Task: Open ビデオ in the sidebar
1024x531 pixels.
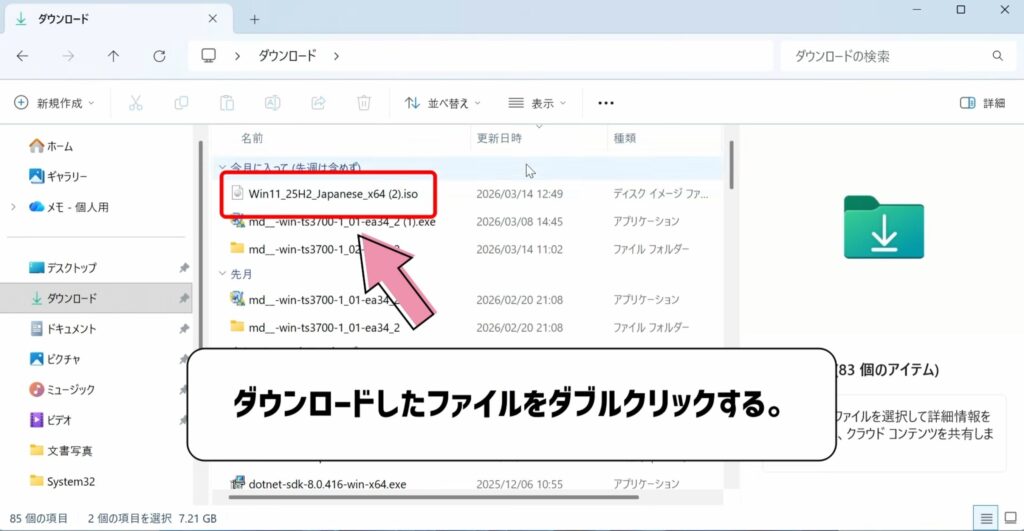Action: click(50, 420)
